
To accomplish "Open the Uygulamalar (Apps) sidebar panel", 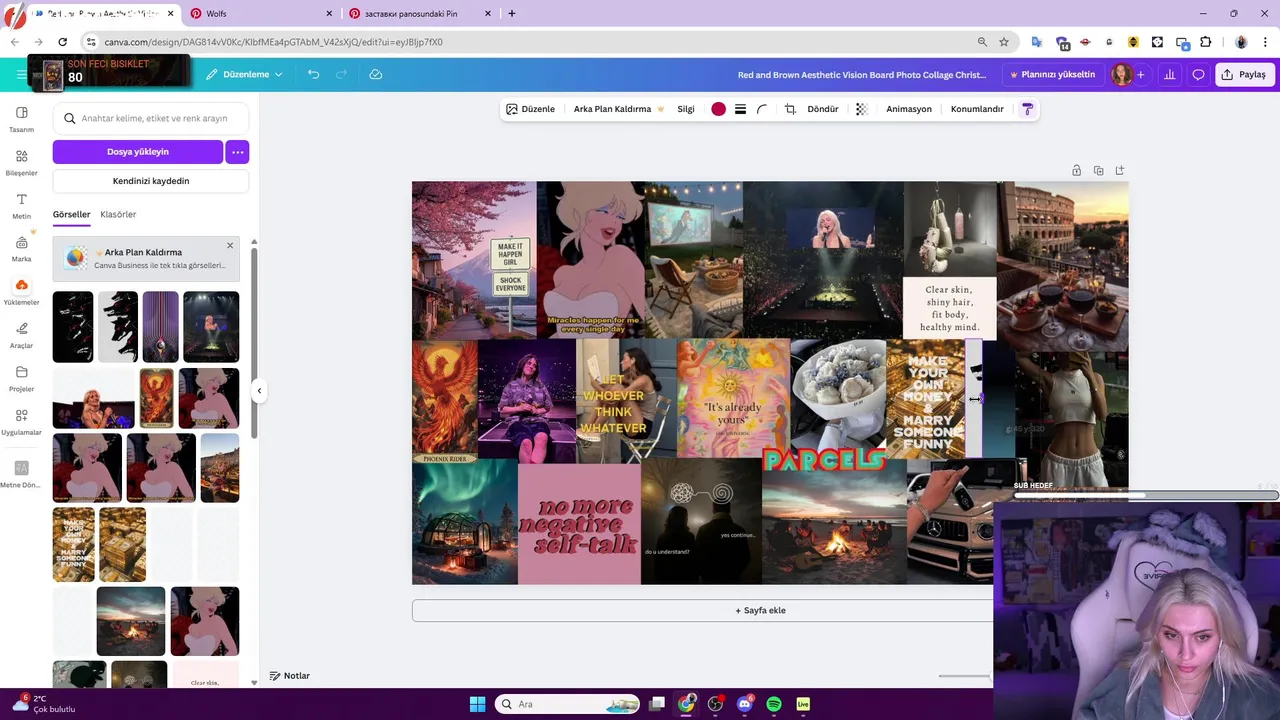I will pos(21,421).
